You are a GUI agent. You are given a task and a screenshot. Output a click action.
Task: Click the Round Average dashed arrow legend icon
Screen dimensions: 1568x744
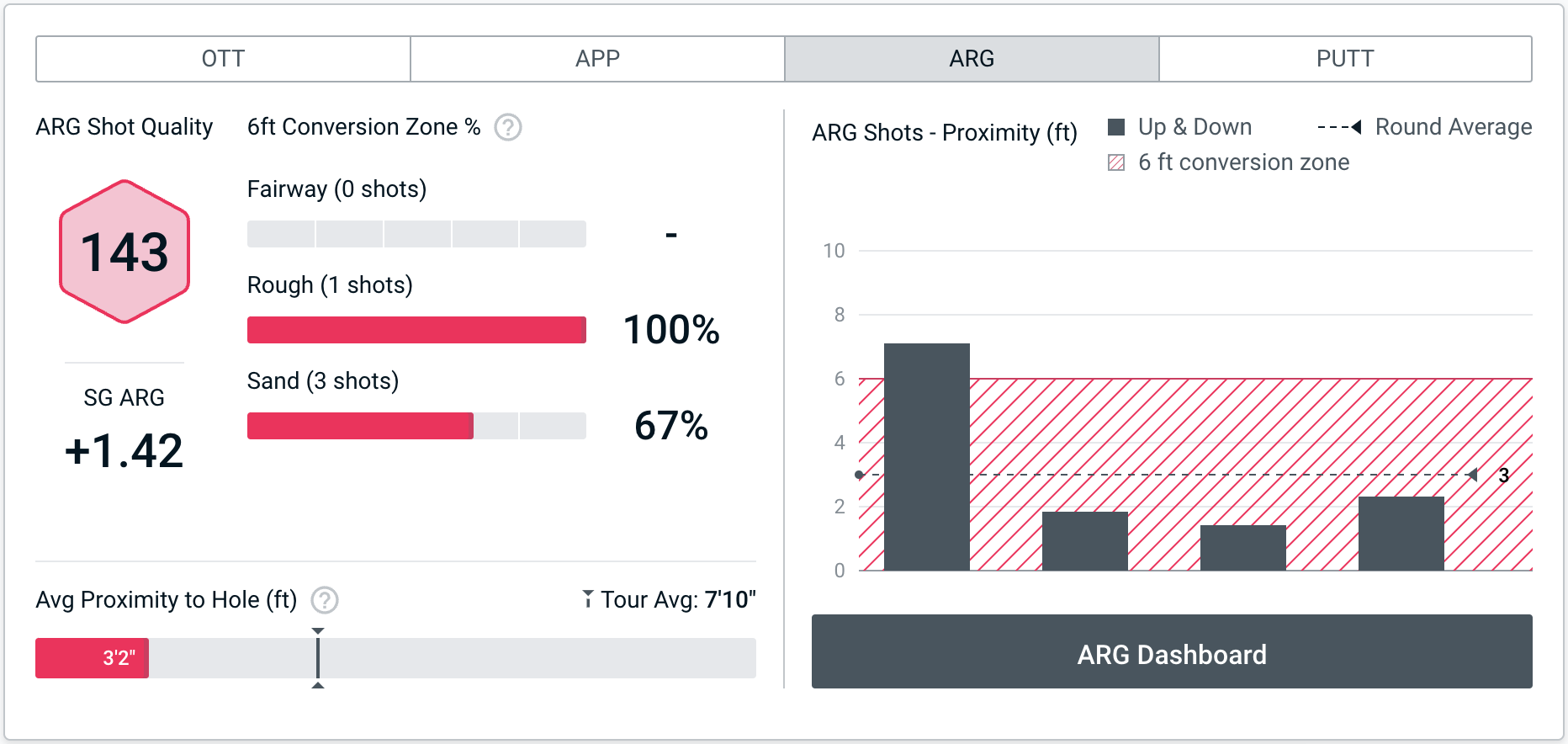tap(1339, 127)
